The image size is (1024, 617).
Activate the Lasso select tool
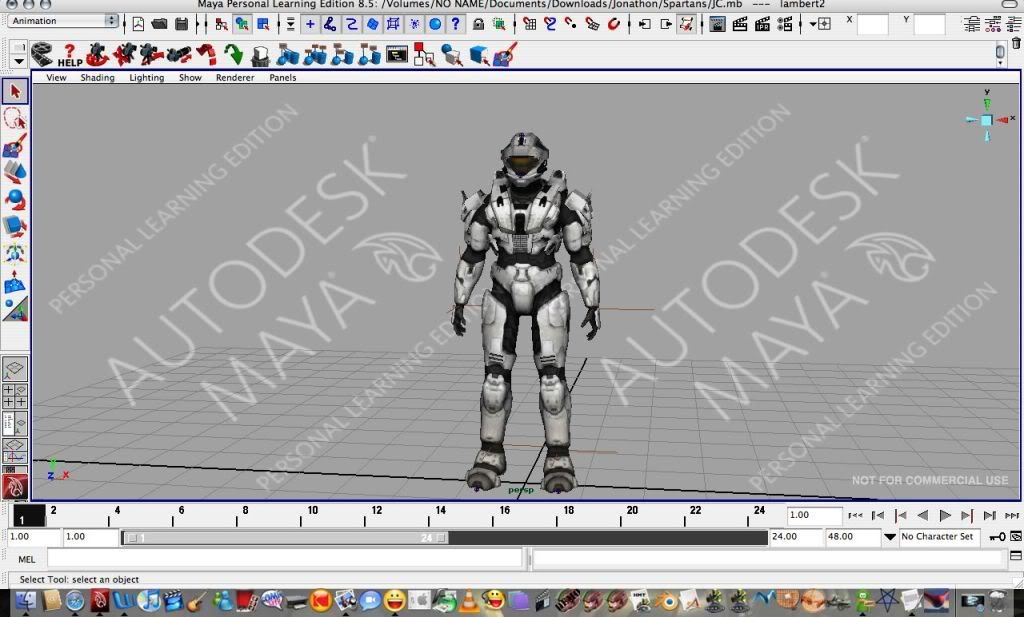click(x=15, y=119)
